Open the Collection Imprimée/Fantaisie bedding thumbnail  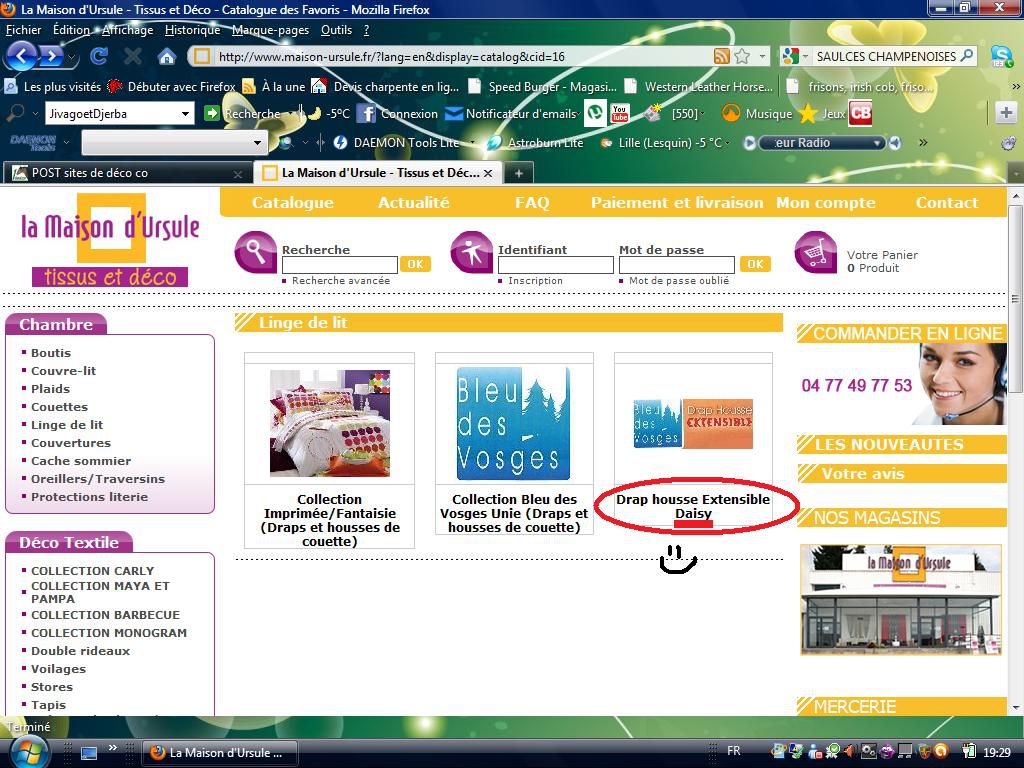tap(329, 423)
